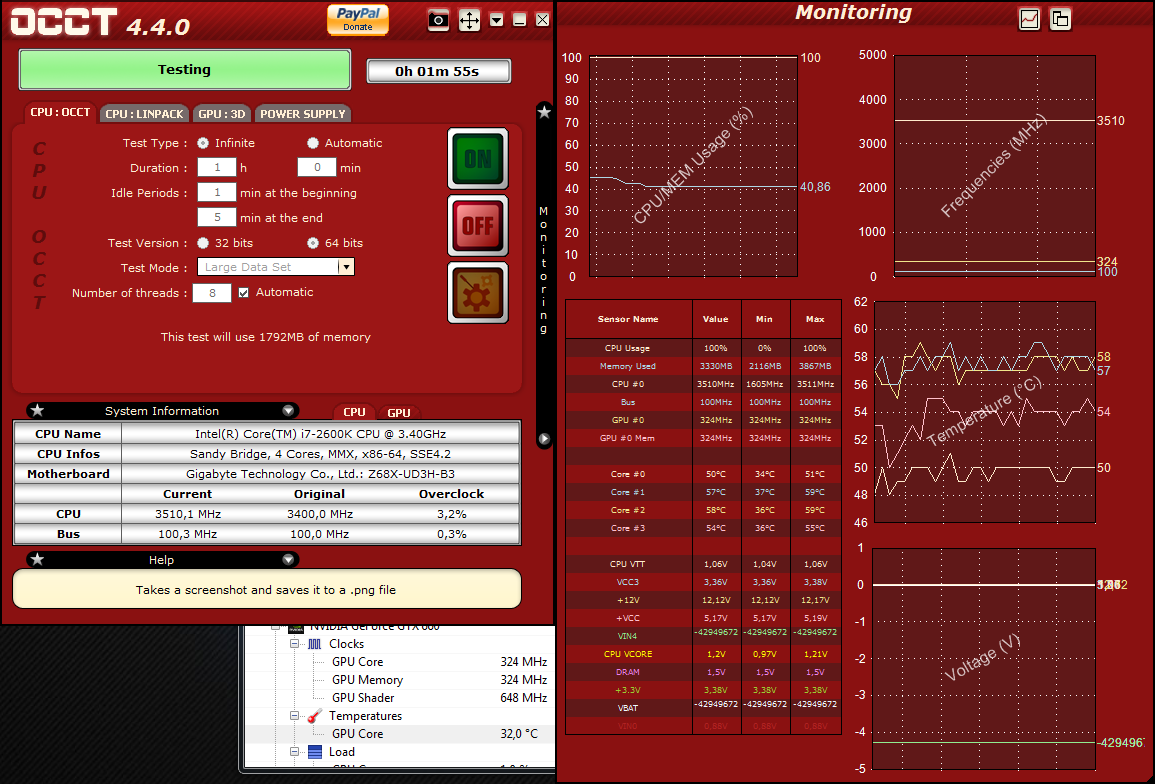
Task: Click the camera screenshot icon
Action: pos(438,20)
